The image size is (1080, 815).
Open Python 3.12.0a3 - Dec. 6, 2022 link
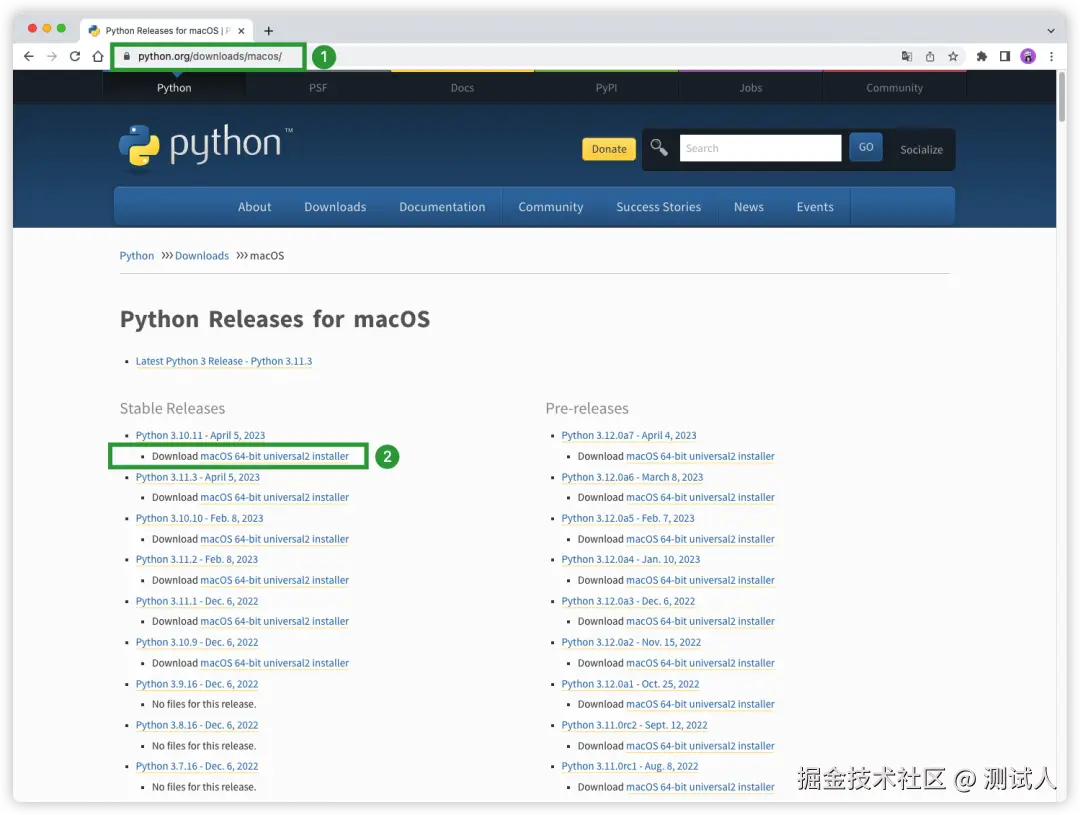coord(628,601)
